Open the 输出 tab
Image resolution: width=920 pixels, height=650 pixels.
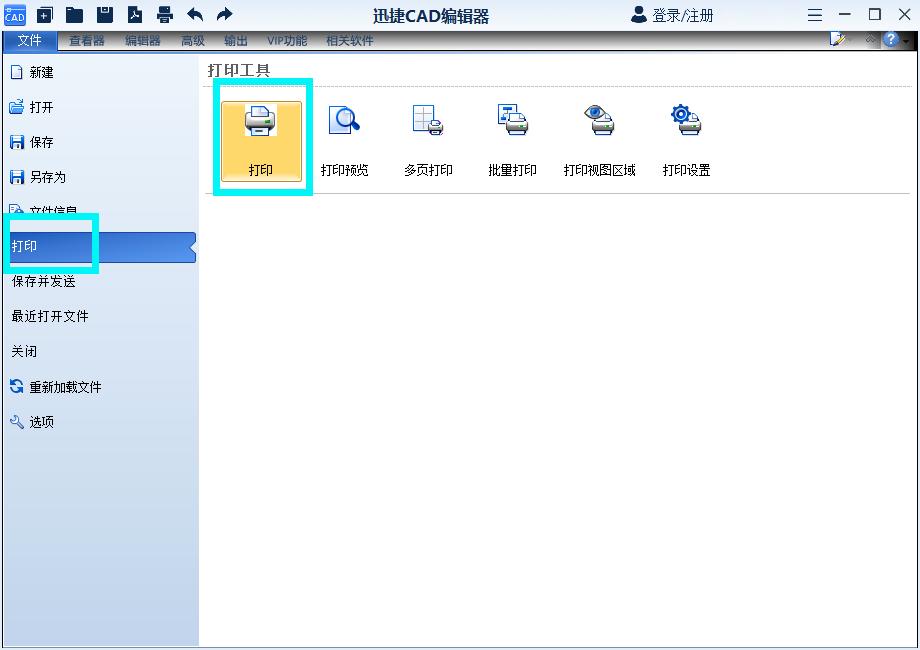(x=236, y=40)
